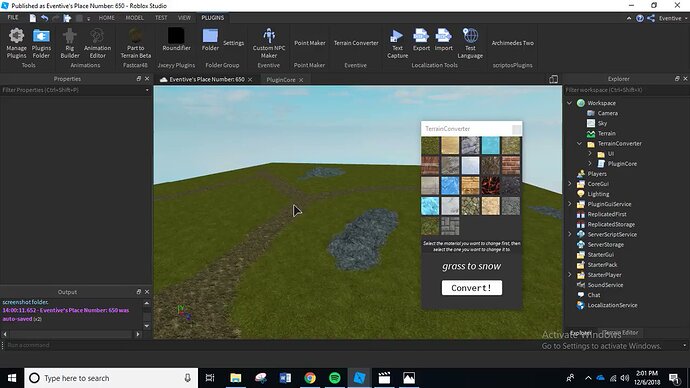Click the Terrain Converter toolbar button
This screenshot has height=388, width=690.
(356, 43)
